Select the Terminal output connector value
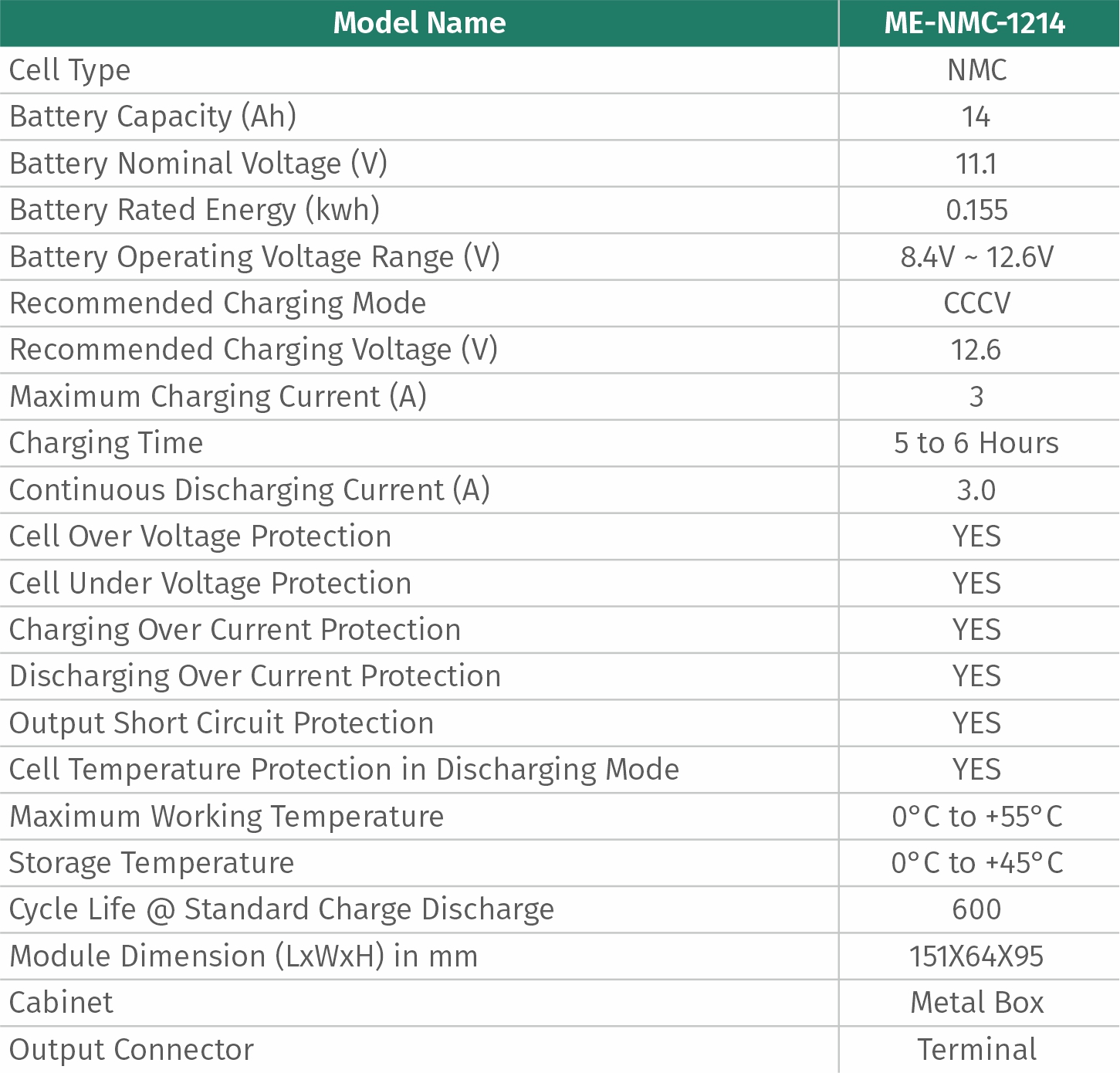The width and height of the screenshot is (1120, 1073). pyautogui.click(x=977, y=1050)
